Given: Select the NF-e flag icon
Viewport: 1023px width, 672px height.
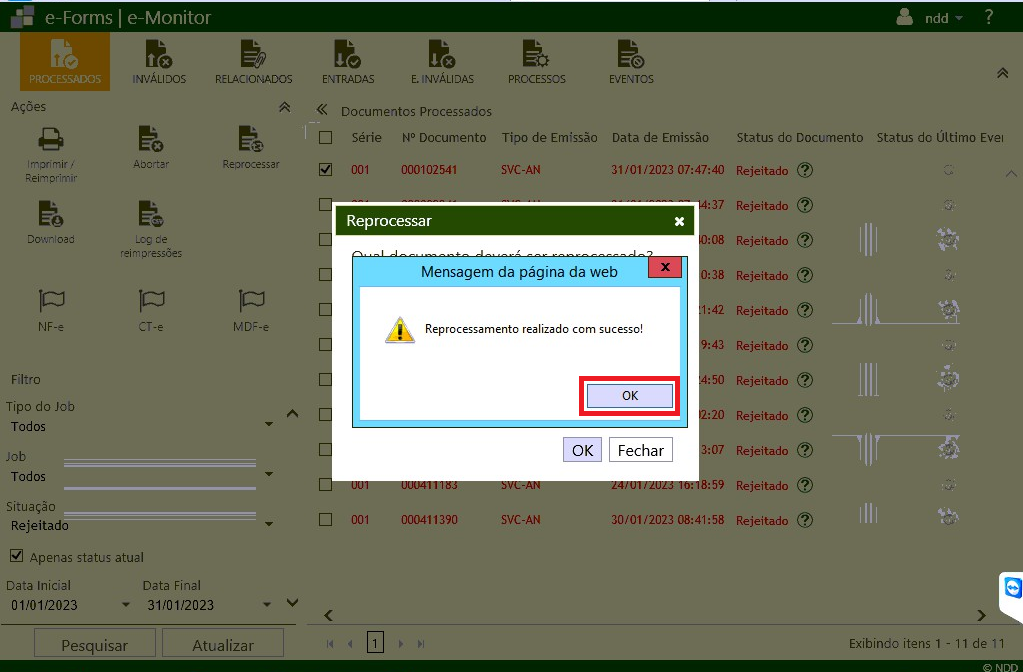Looking at the screenshot, I should [51, 301].
